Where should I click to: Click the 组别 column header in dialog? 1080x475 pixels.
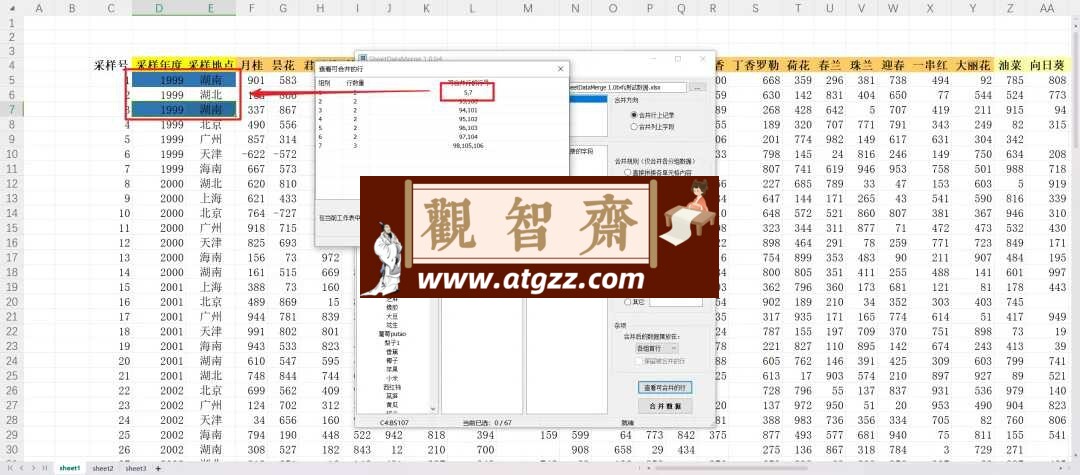(324, 82)
